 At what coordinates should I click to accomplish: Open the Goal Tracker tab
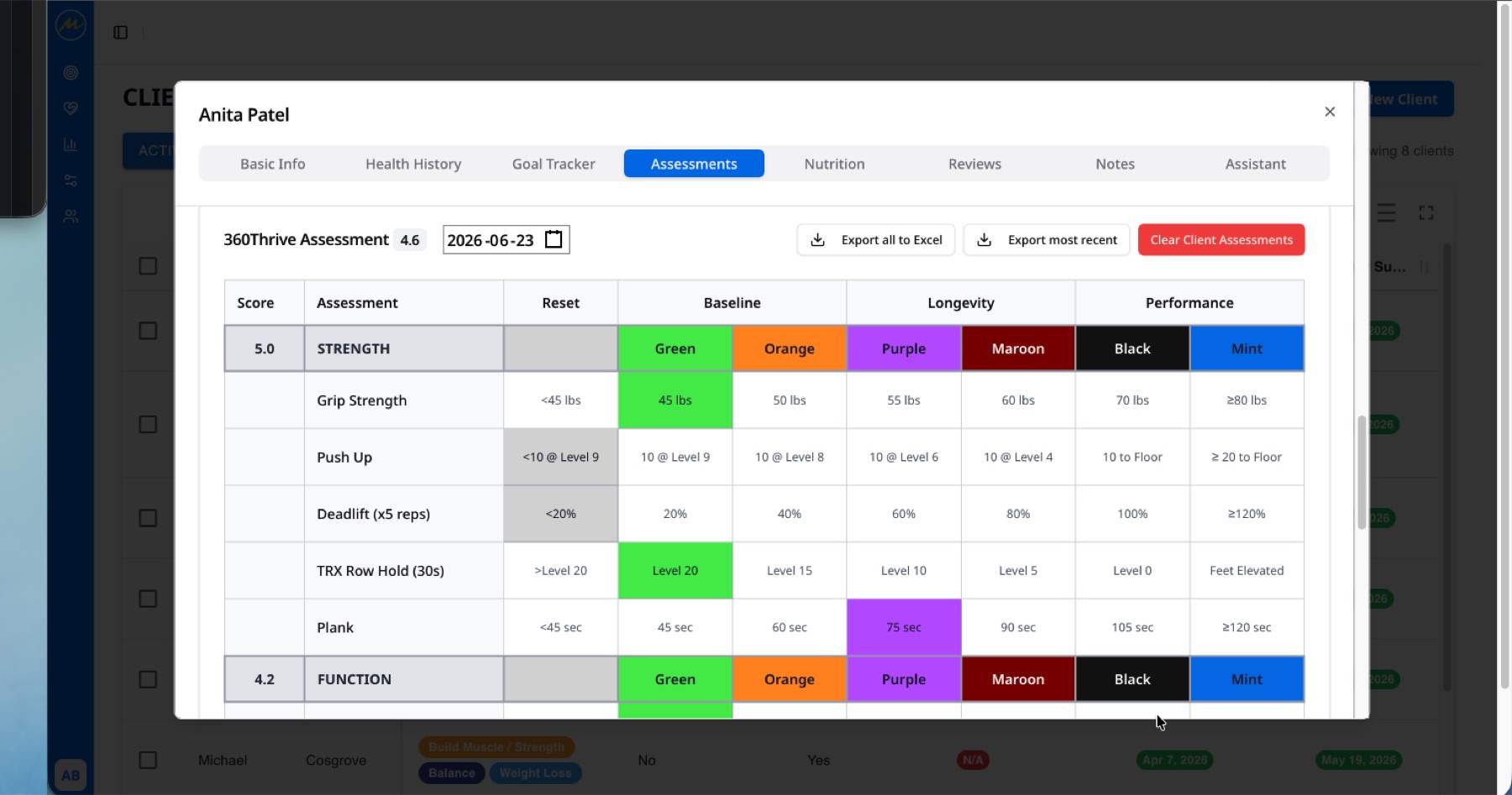coord(554,164)
